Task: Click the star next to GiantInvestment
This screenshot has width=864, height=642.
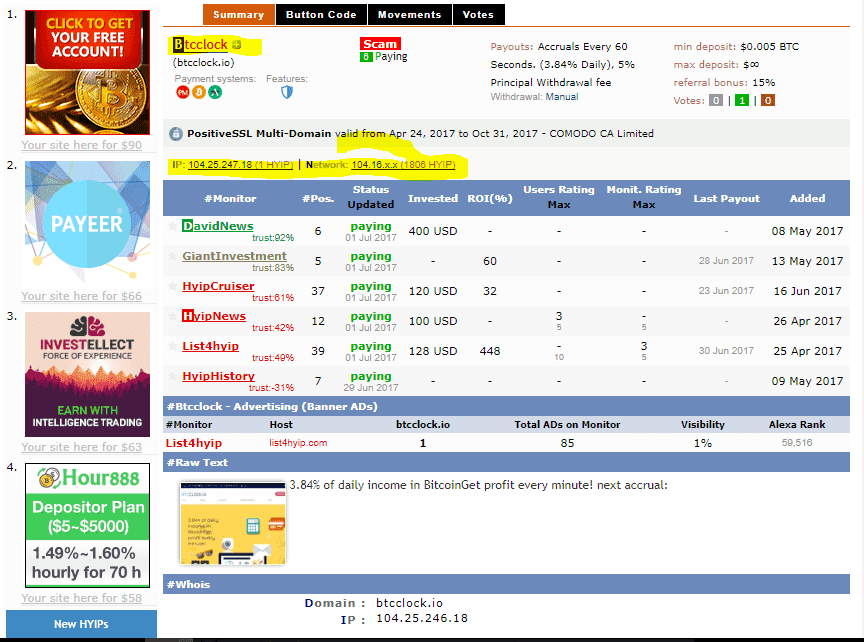Action: coord(172,256)
